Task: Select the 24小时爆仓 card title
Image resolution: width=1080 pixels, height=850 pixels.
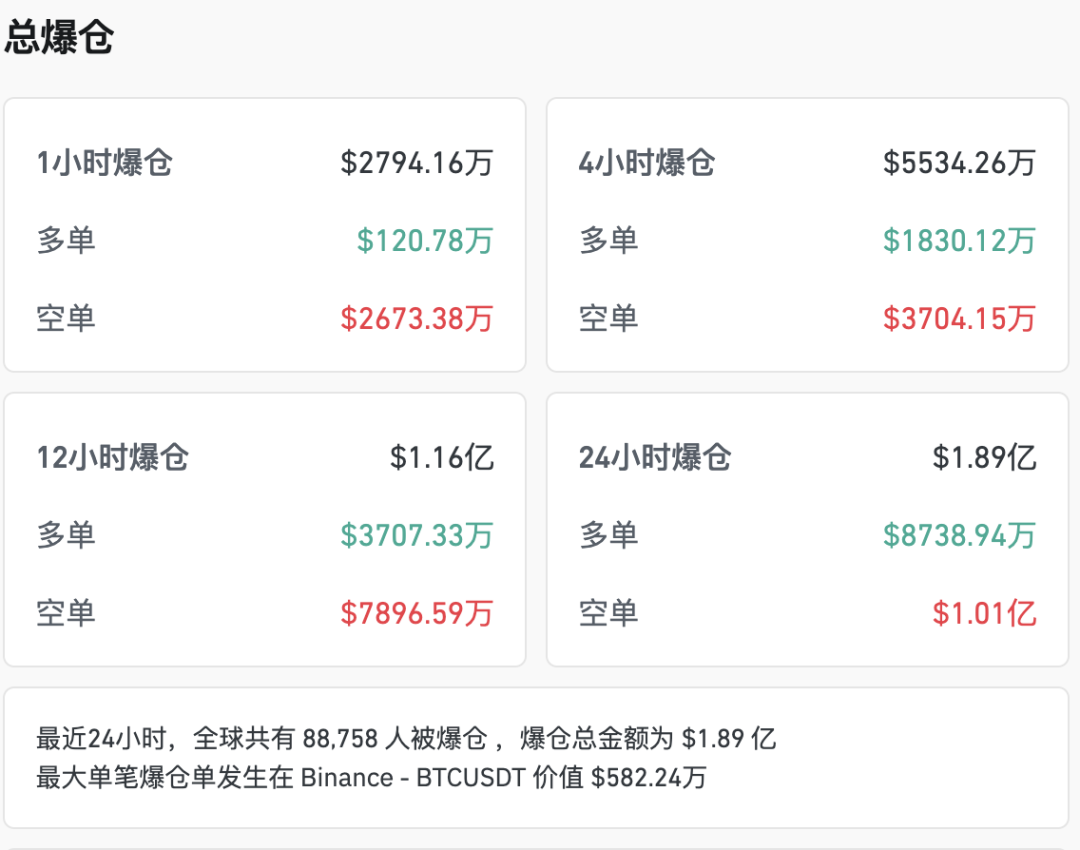Action: tap(655, 457)
